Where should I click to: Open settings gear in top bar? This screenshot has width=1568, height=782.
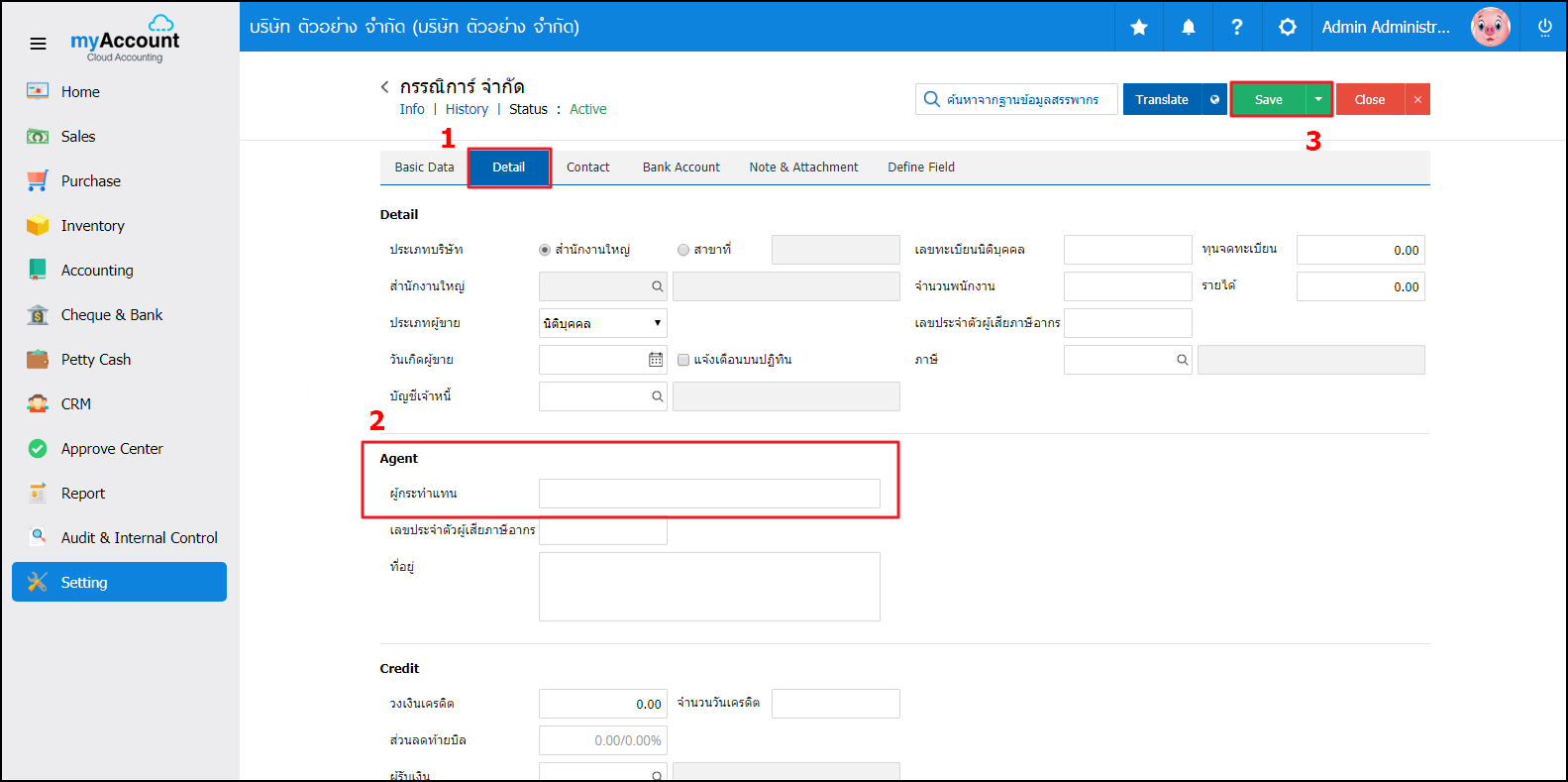click(1287, 27)
